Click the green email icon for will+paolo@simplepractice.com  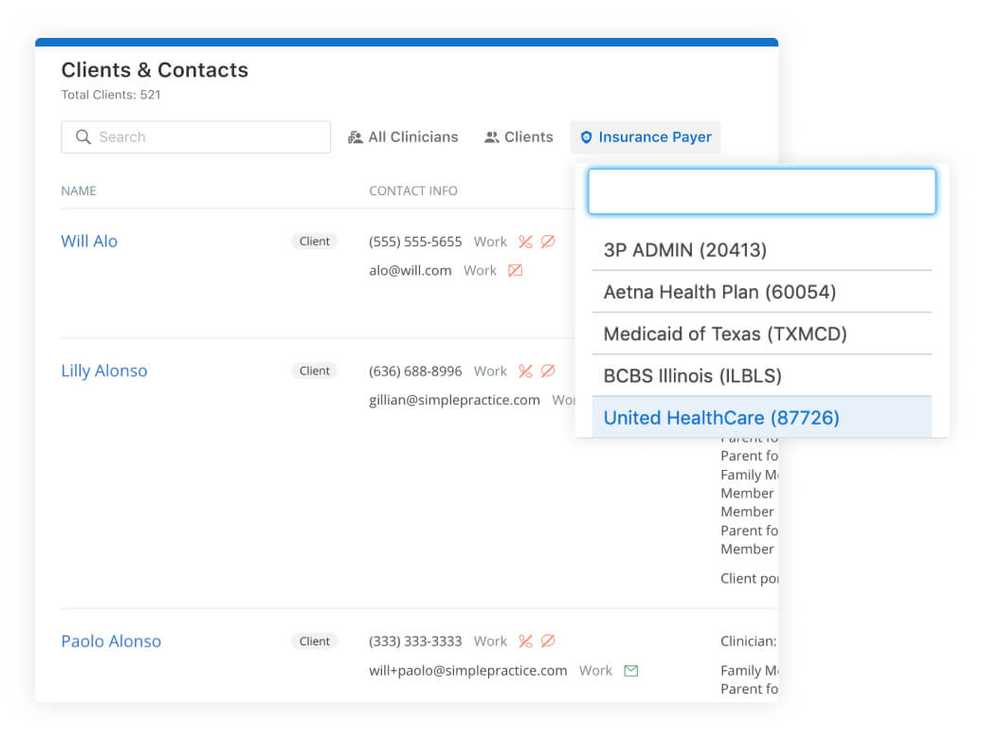631,670
